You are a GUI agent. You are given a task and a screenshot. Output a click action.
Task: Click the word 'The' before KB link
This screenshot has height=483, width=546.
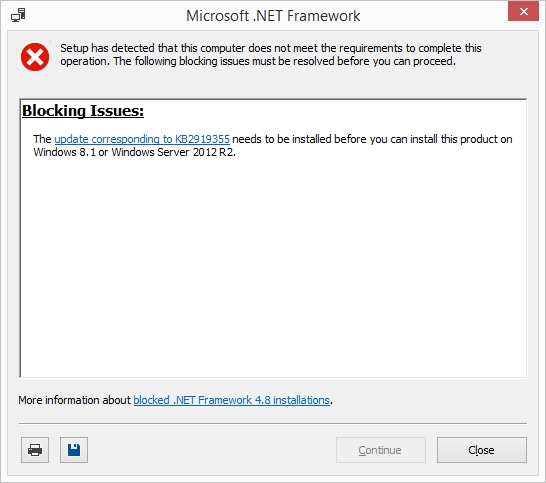pyautogui.click(x=42, y=139)
